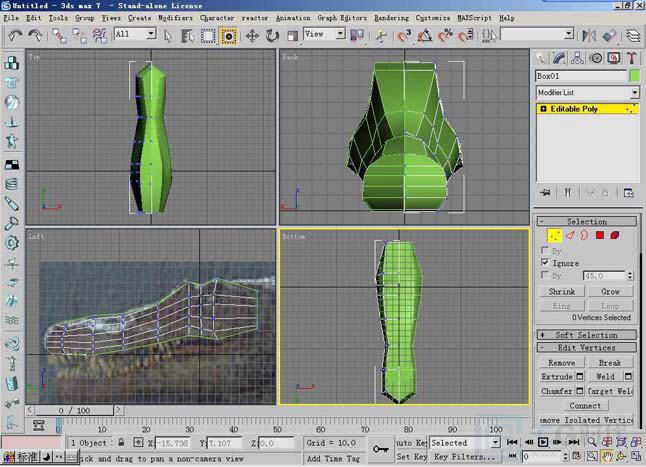Enable the By angle checkbox beside 45.0

[545, 275]
